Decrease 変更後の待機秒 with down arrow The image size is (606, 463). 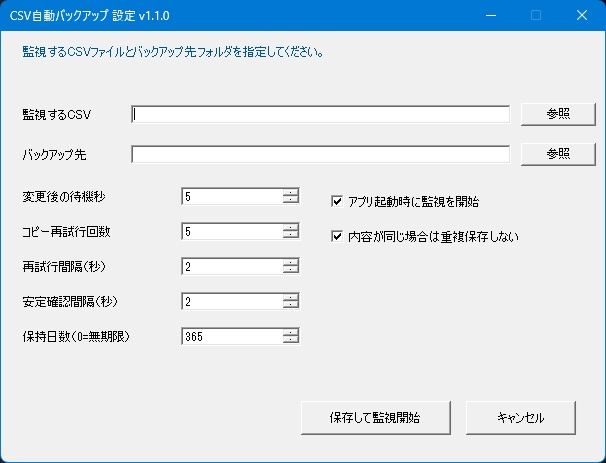(x=291, y=200)
